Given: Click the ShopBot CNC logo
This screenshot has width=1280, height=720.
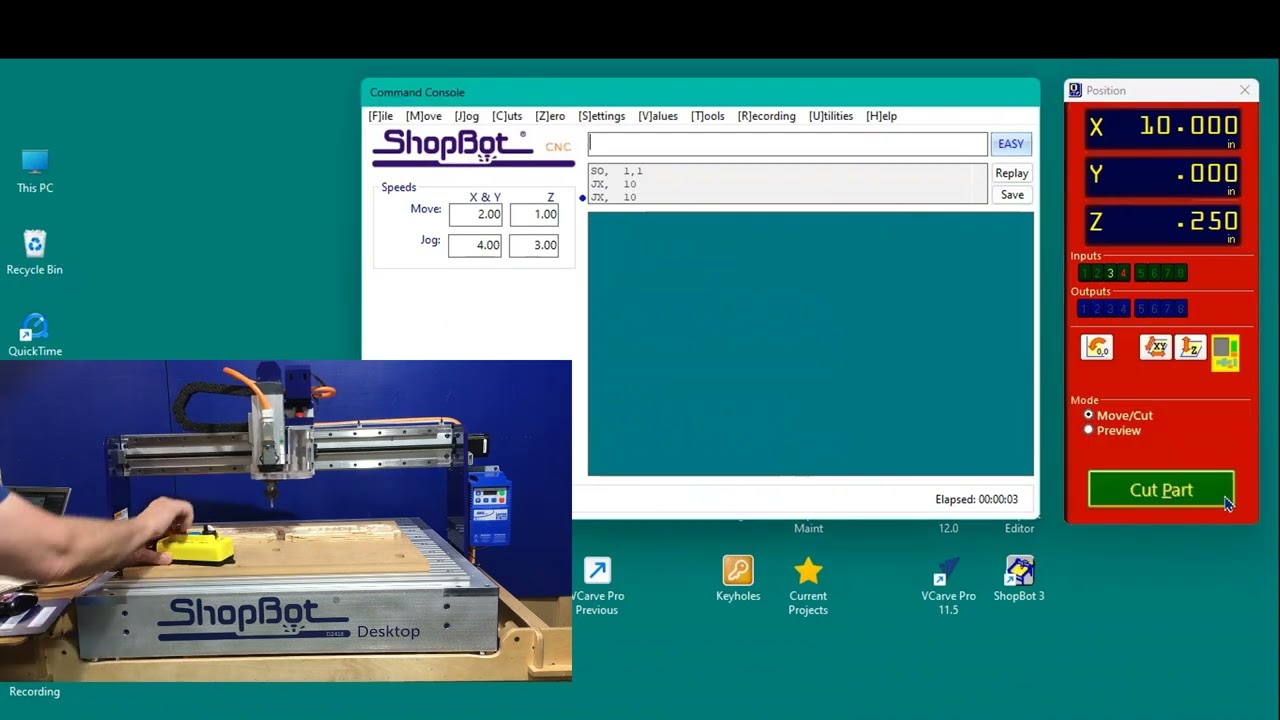Looking at the screenshot, I should click(x=472, y=147).
